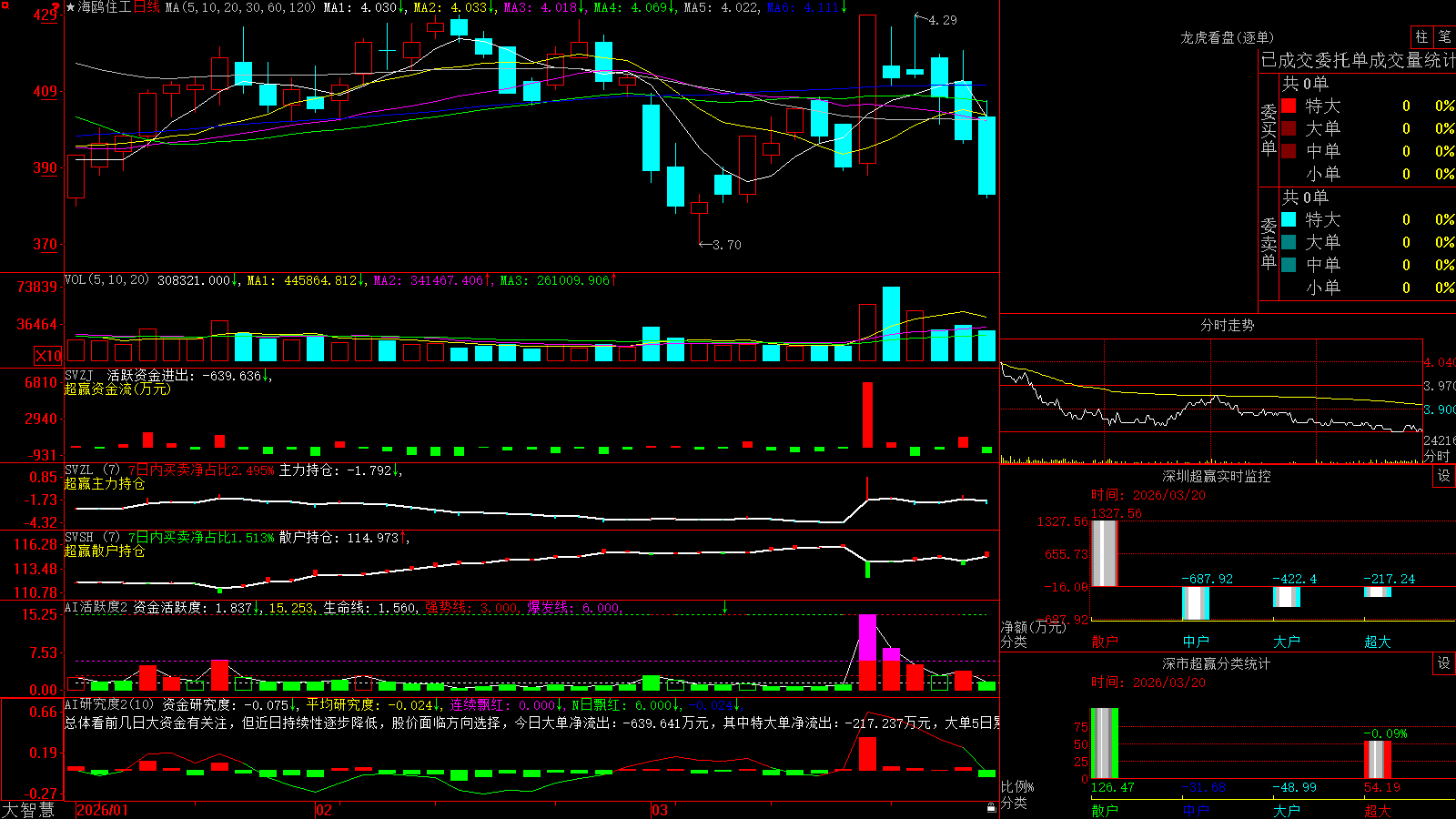Click the green down arrow in AI活跃度2 panel
The height and width of the screenshot is (819, 1456).
point(725,607)
